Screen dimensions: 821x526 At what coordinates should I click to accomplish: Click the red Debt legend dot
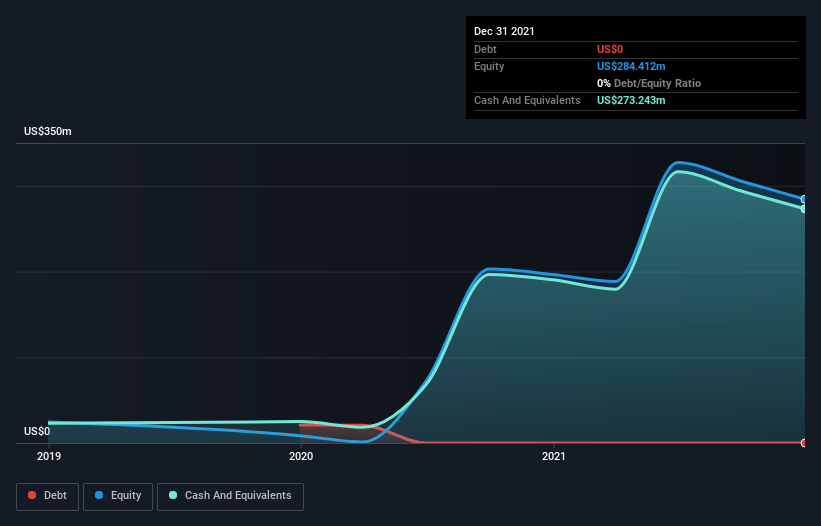pyautogui.click(x=32, y=495)
